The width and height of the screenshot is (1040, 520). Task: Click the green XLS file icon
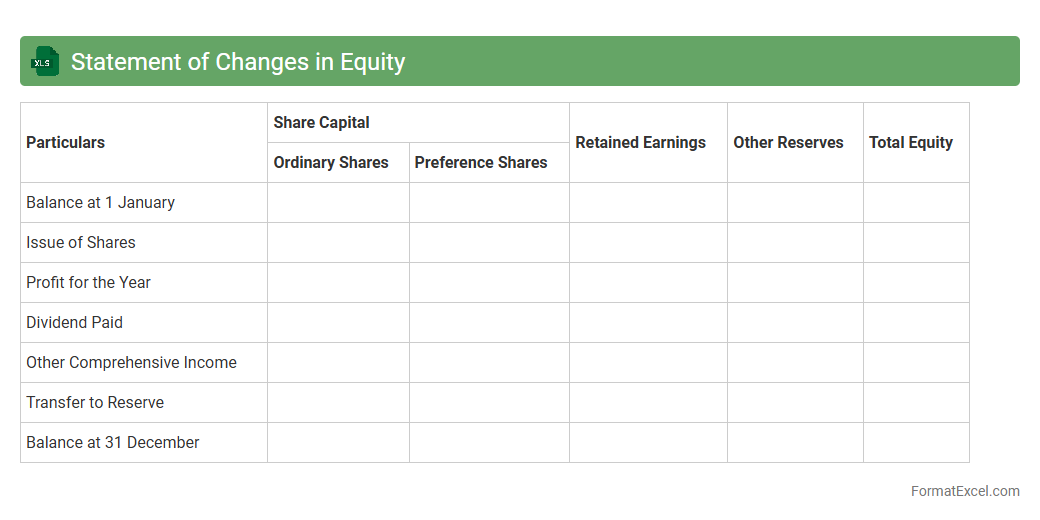coord(44,61)
